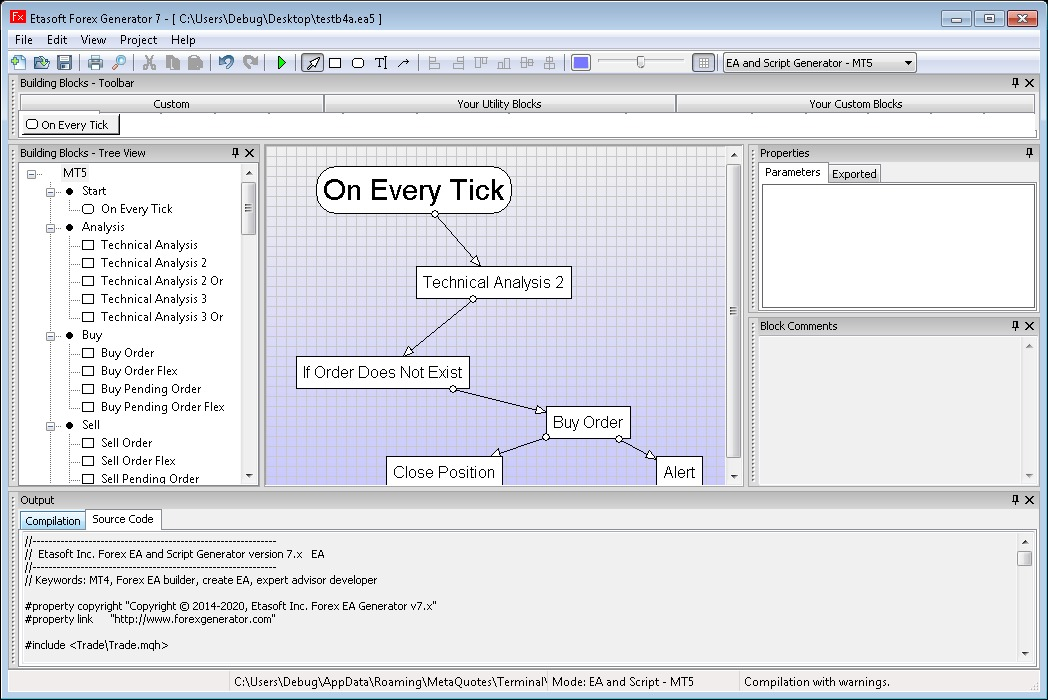Image resolution: width=1048 pixels, height=700 pixels.
Task: Select the rectangle block drawing tool
Action: pos(335,63)
